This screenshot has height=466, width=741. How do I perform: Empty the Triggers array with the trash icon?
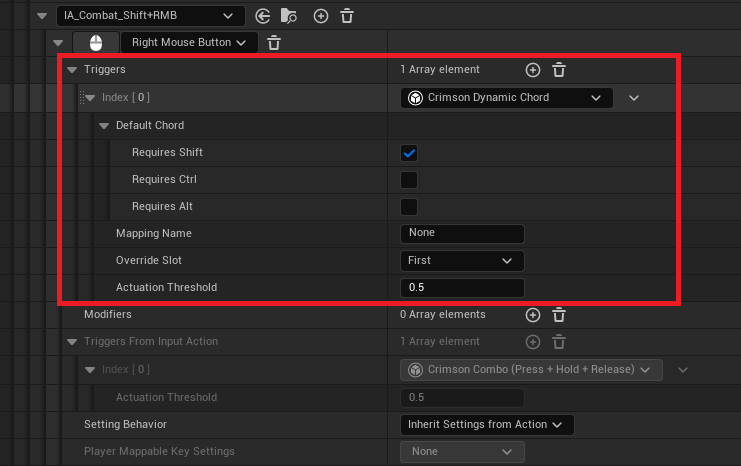tap(559, 70)
